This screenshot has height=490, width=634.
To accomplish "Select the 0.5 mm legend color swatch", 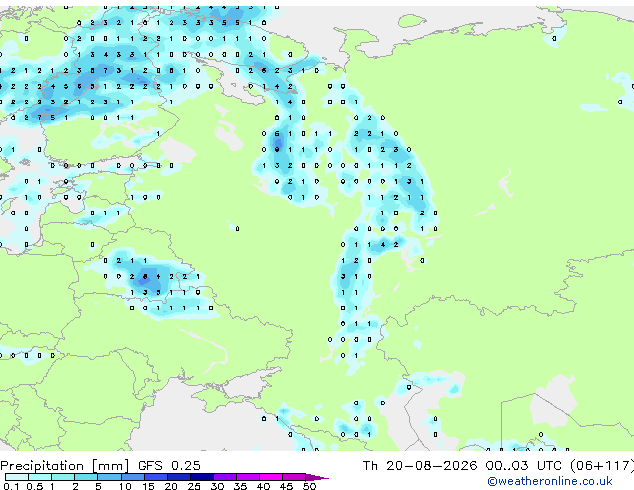I will coord(40,477).
